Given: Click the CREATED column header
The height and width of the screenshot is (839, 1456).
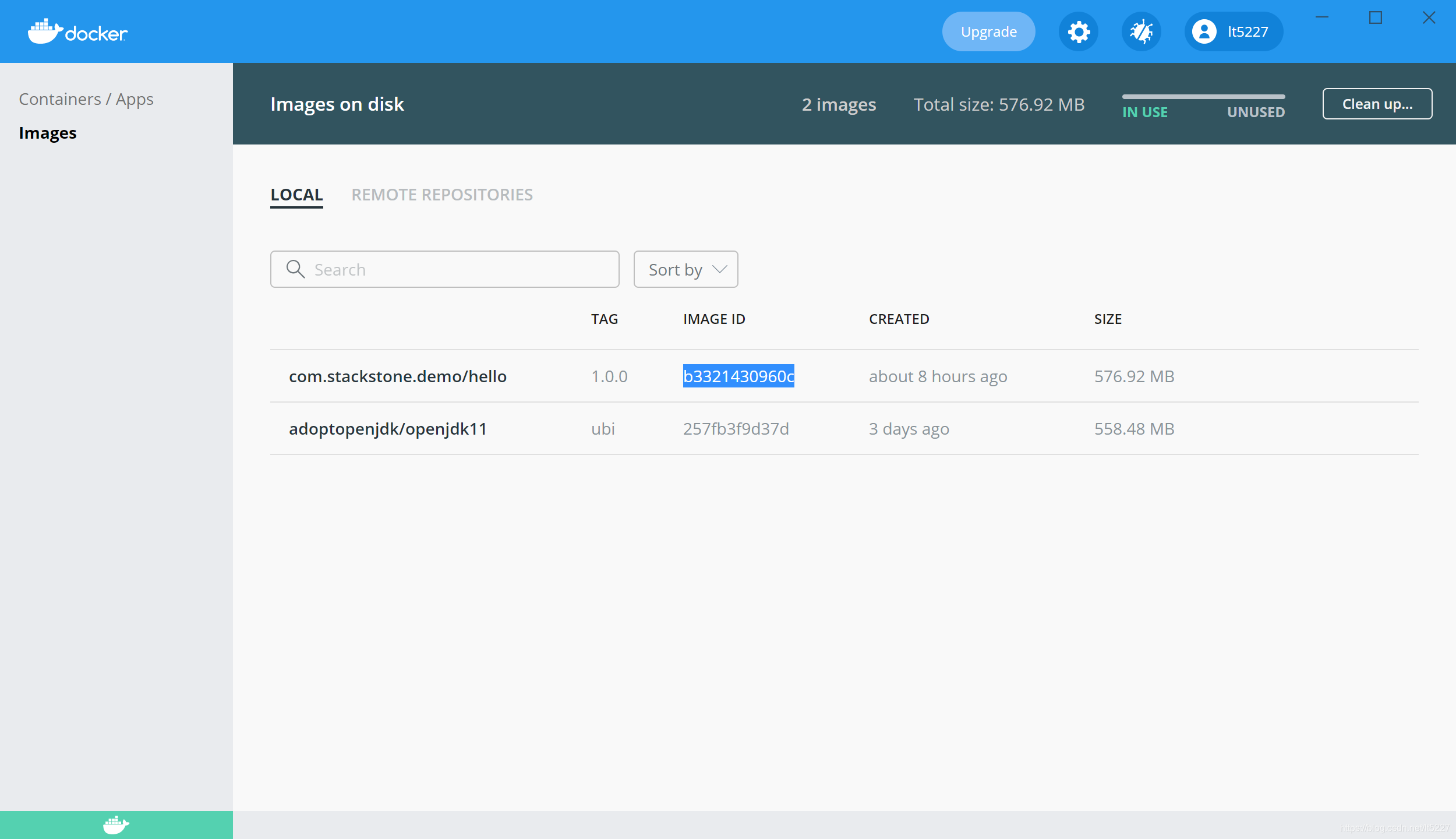Looking at the screenshot, I should 899,319.
